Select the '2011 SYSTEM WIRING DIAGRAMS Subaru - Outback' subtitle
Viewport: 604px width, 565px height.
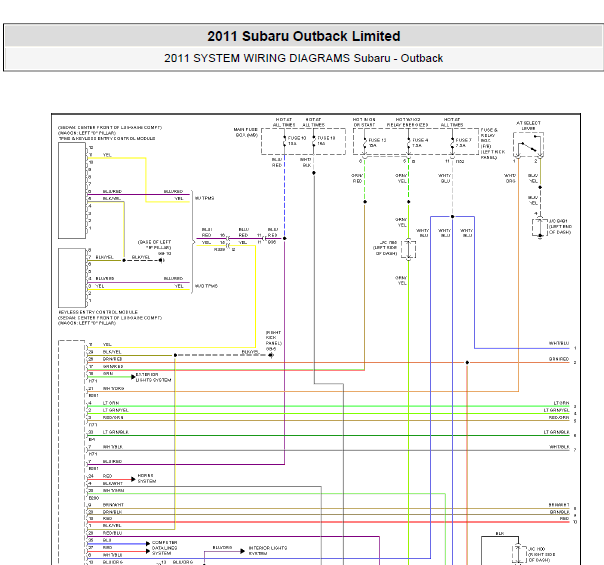[304, 58]
